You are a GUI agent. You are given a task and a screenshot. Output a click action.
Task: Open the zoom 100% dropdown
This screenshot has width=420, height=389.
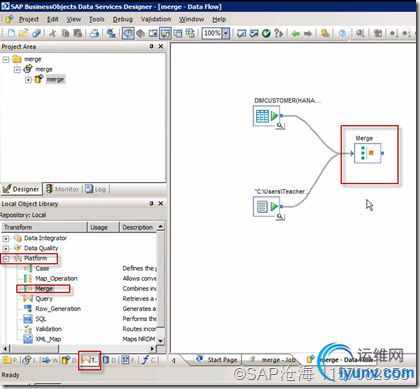(x=226, y=33)
